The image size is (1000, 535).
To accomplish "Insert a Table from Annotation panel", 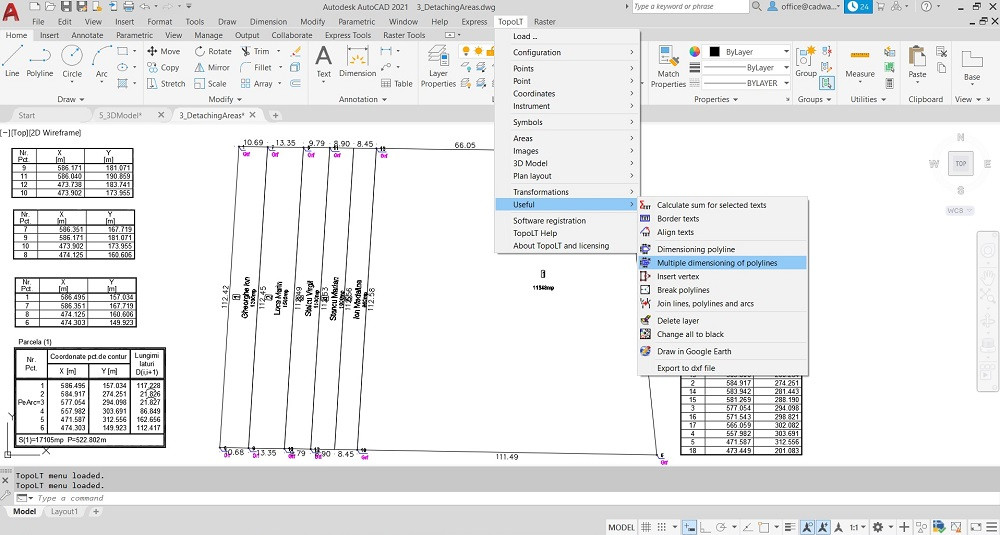I will pyautogui.click(x=397, y=84).
